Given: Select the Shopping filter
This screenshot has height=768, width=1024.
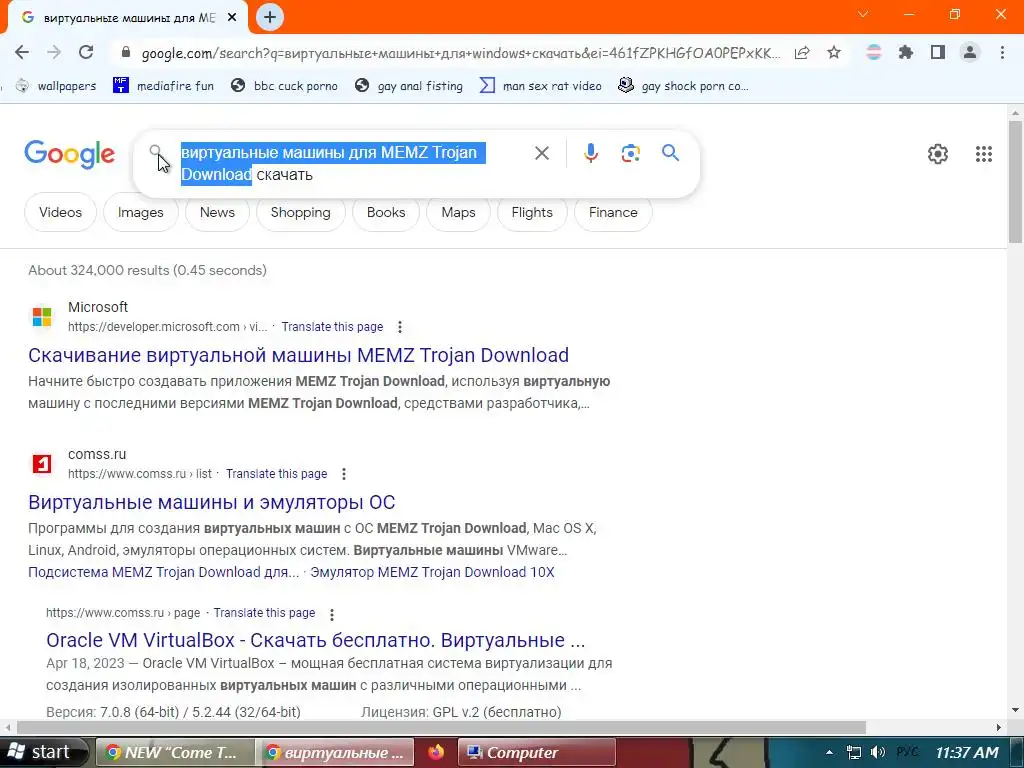Looking at the screenshot, I should (300, 212).
